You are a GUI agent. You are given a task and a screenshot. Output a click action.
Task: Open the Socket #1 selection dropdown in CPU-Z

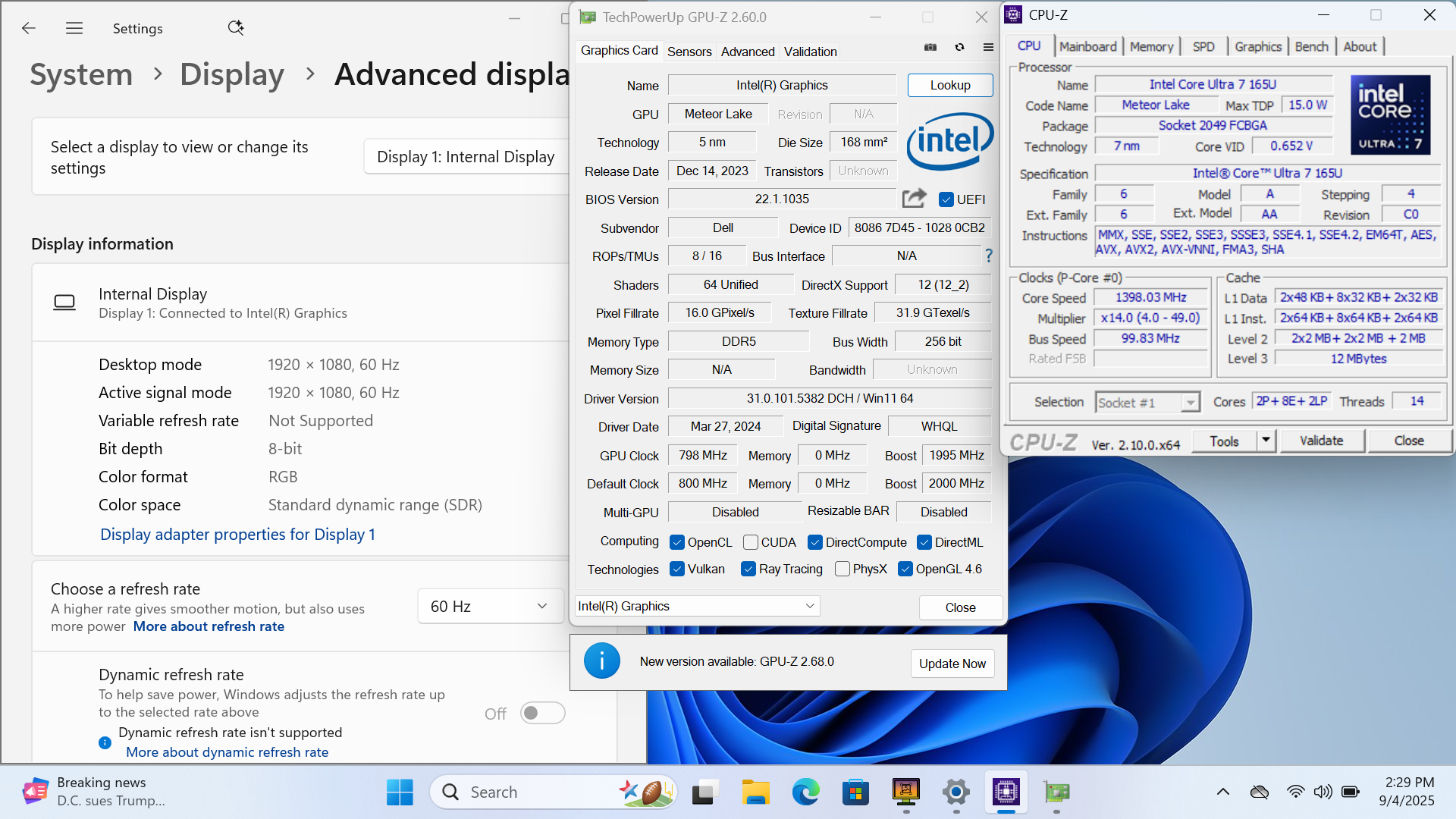pyautogui.click(x=1148, y=402)
